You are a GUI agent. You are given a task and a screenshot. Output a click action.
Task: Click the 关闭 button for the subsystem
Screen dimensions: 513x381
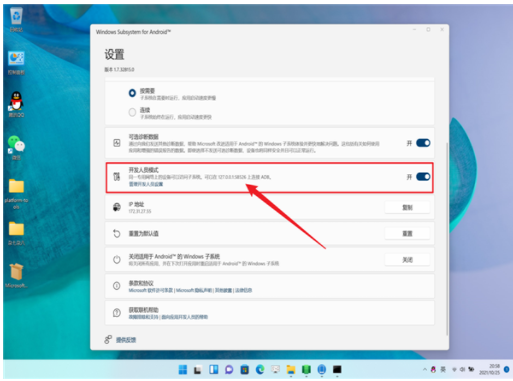[x=407, y=260]
